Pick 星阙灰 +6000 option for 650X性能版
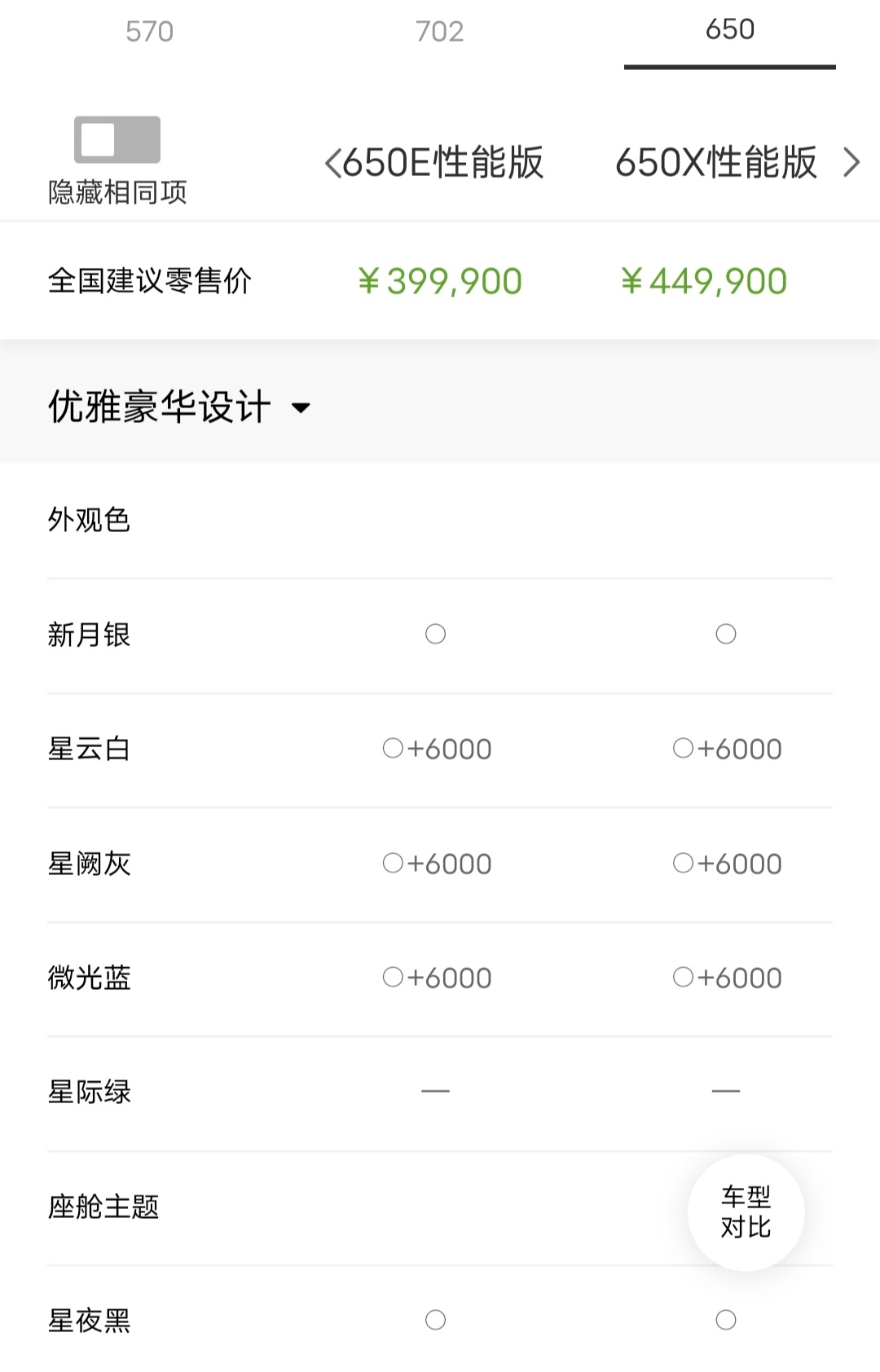This screenshot has width=880, height=1372. tap(684, 863)
